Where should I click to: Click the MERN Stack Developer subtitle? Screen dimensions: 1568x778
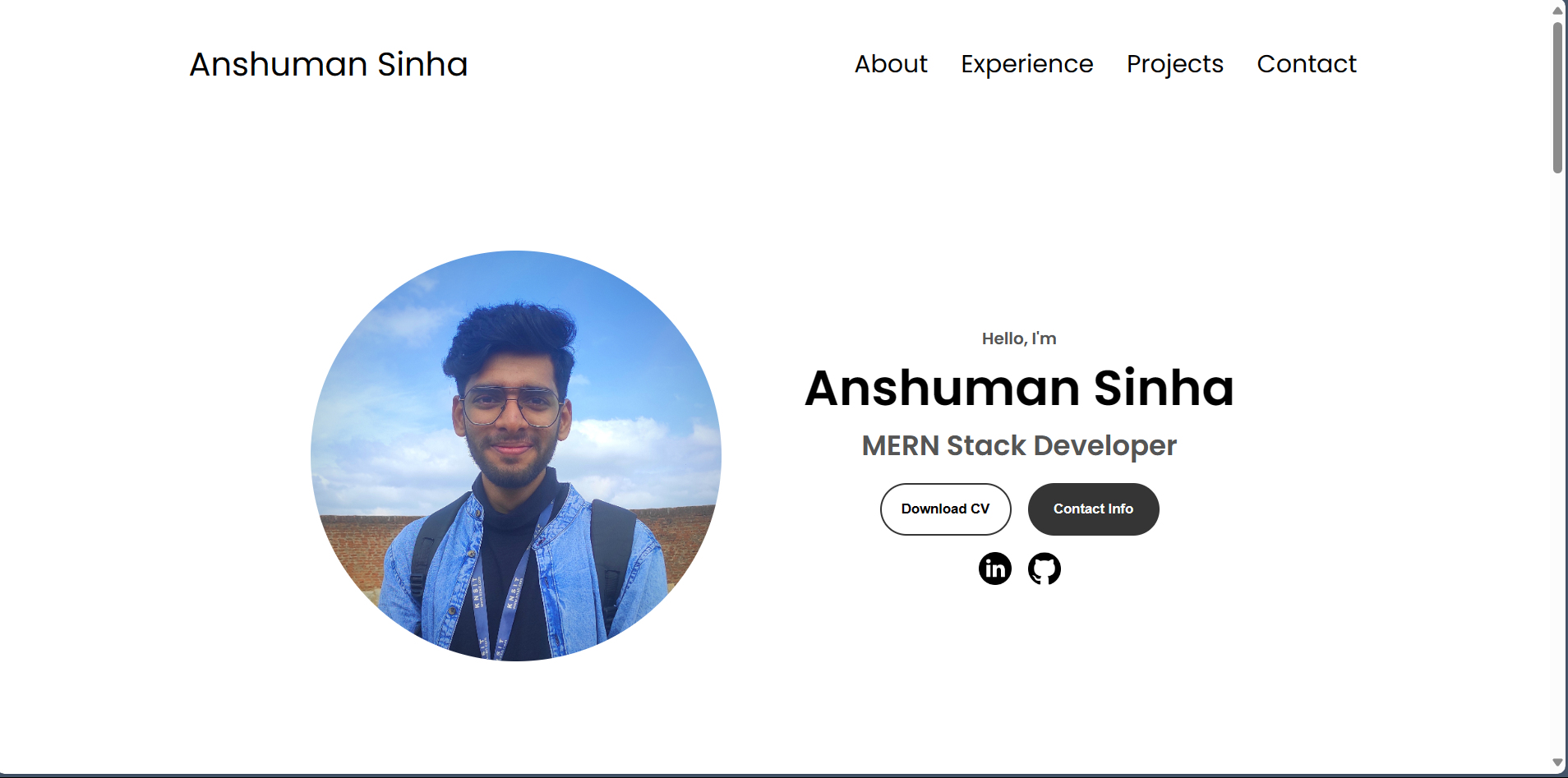point(1019,446)
